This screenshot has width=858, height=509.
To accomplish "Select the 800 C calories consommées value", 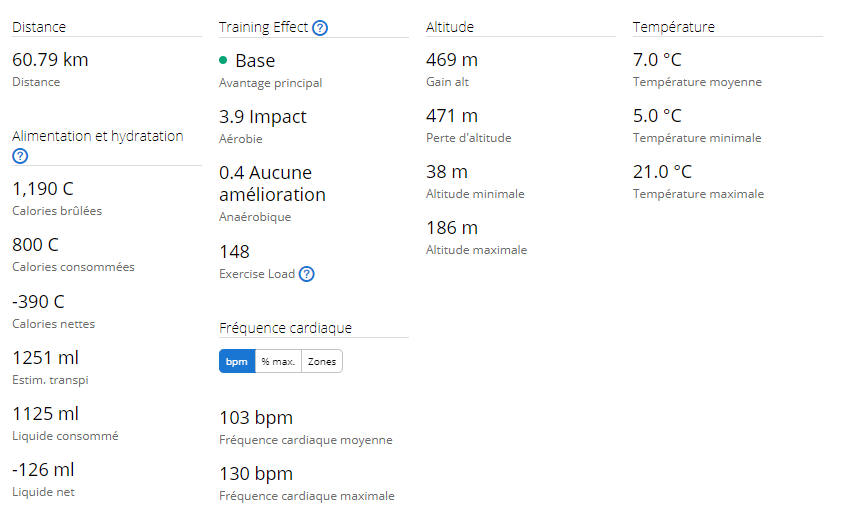I will click(x=35, y=245).
